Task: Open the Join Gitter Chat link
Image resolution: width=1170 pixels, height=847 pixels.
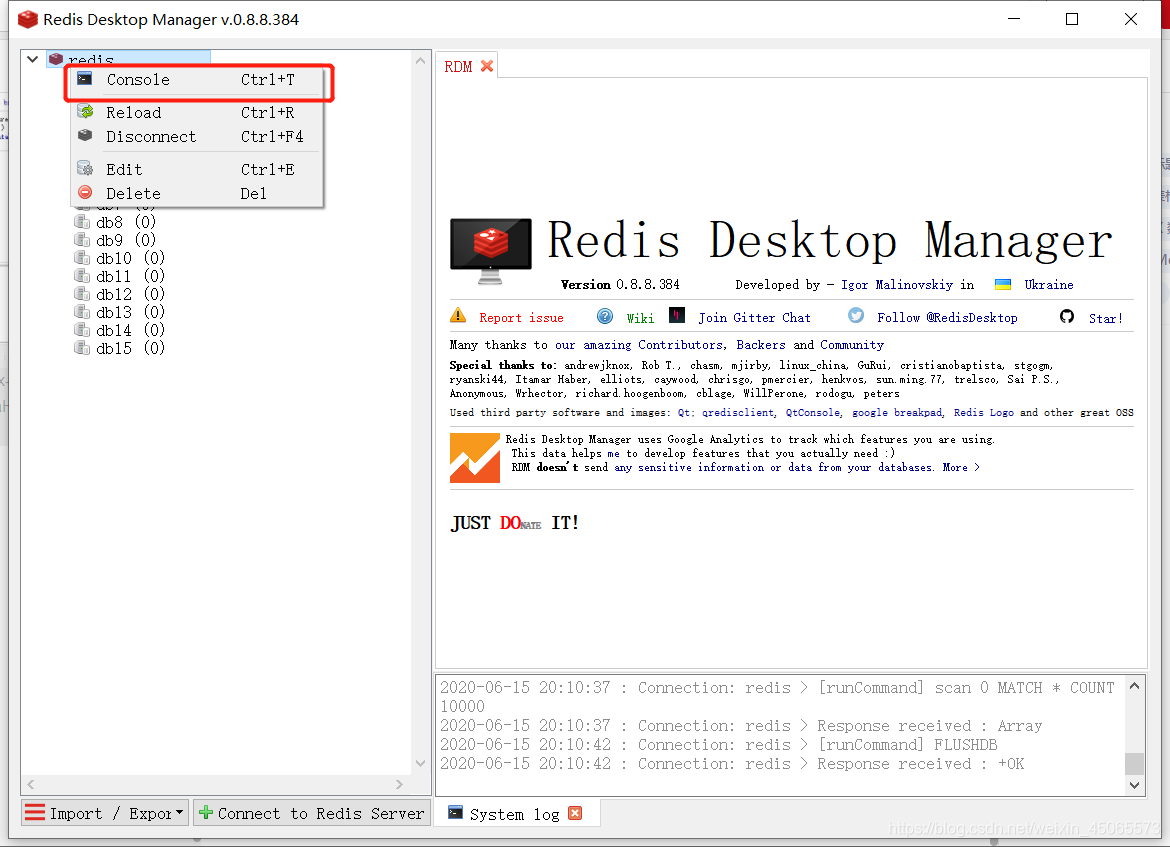Action: 754,318
